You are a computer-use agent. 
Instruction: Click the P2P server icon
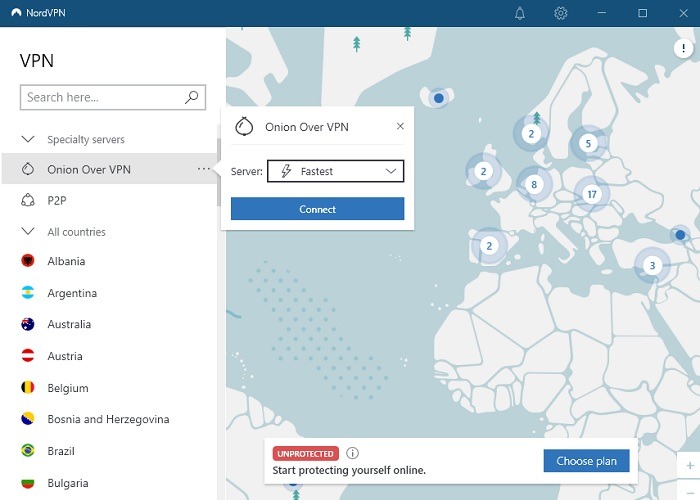pos(28,201)
